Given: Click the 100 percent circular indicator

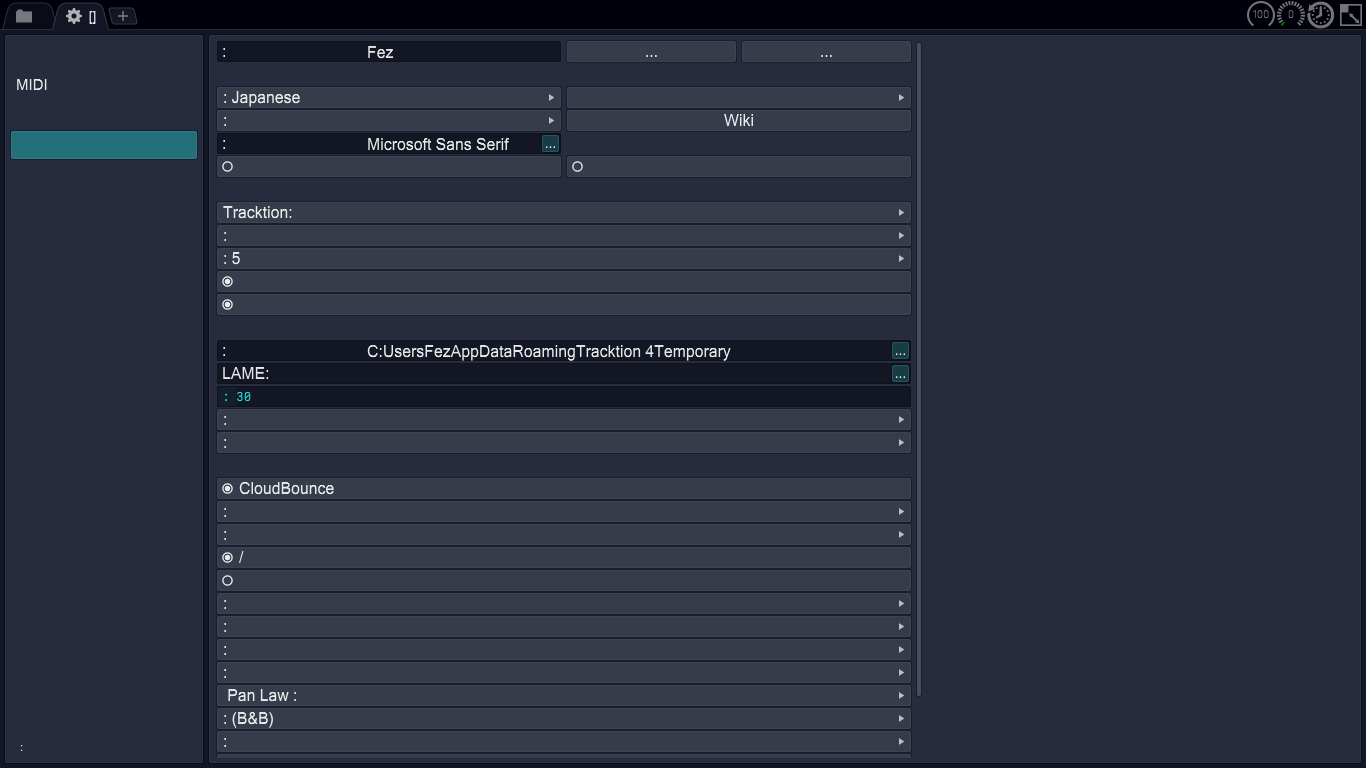Looking at the screenshot, I should click(1260, 14).
